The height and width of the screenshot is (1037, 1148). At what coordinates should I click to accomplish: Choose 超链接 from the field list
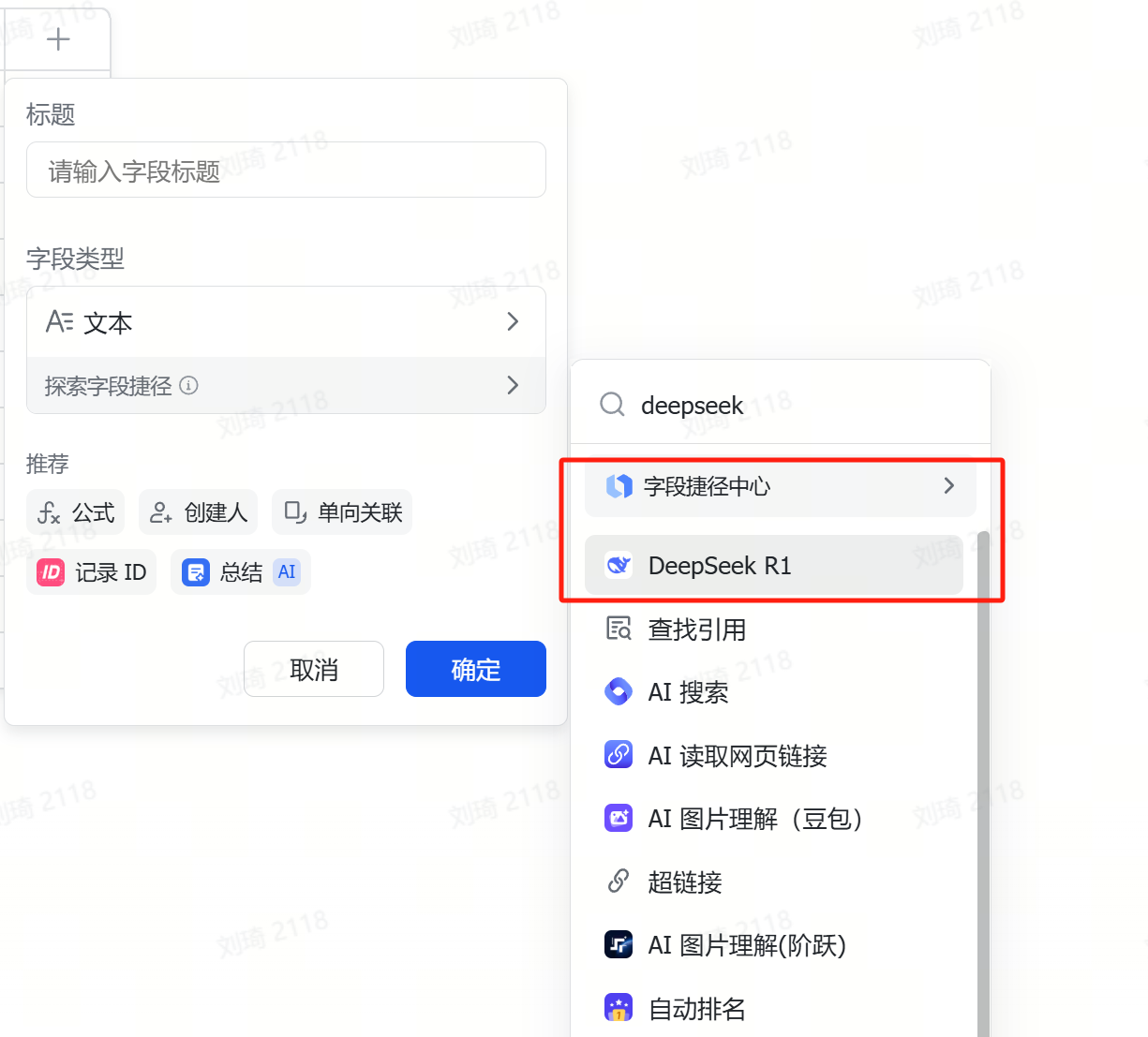[684, 881]
